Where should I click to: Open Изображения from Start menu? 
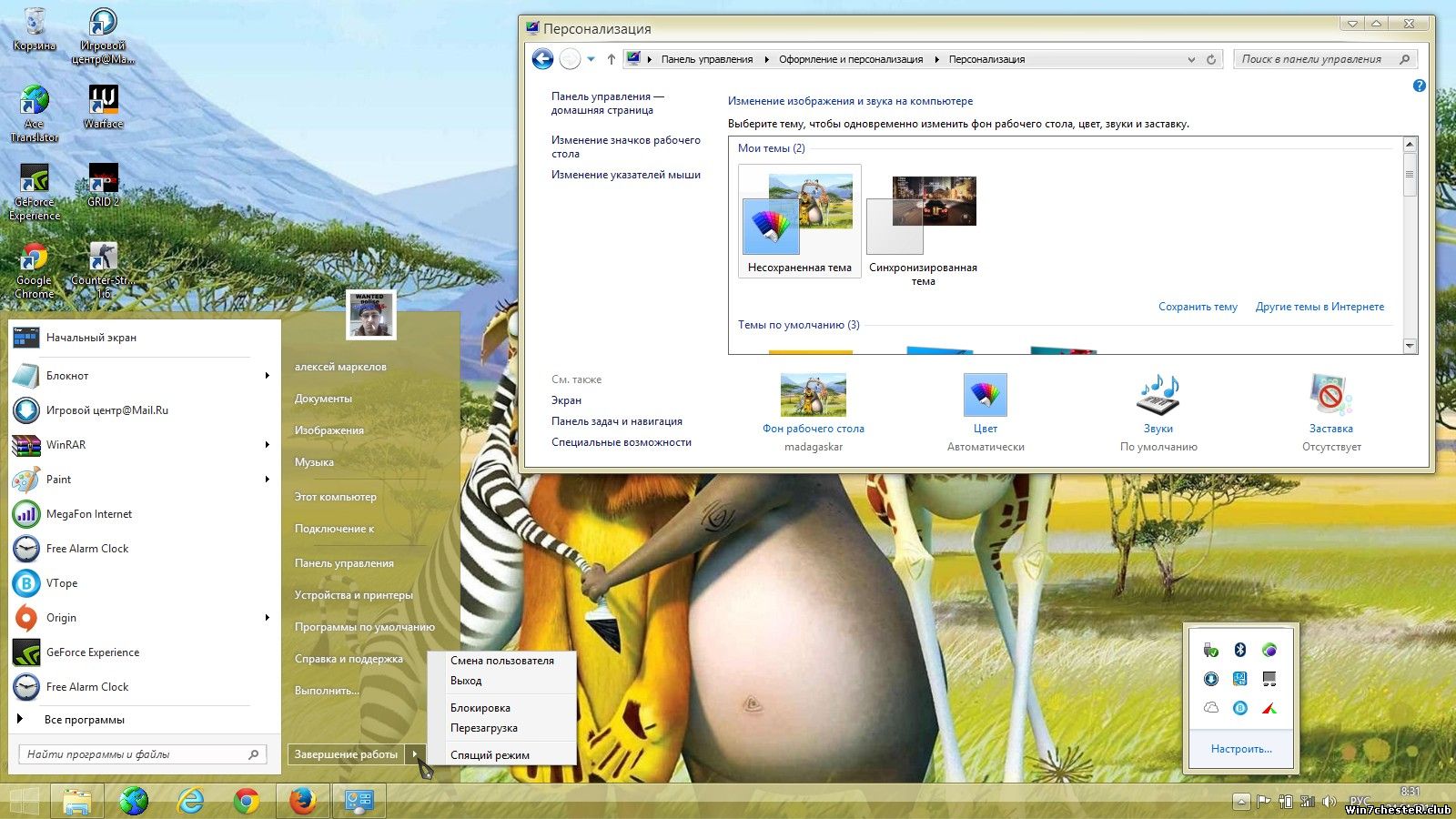[329, 430]
